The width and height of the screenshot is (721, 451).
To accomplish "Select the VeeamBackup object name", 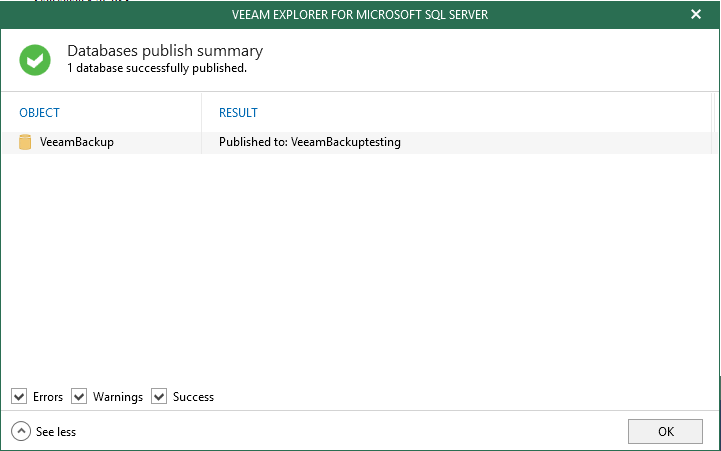I will click(x=77, y=142).
